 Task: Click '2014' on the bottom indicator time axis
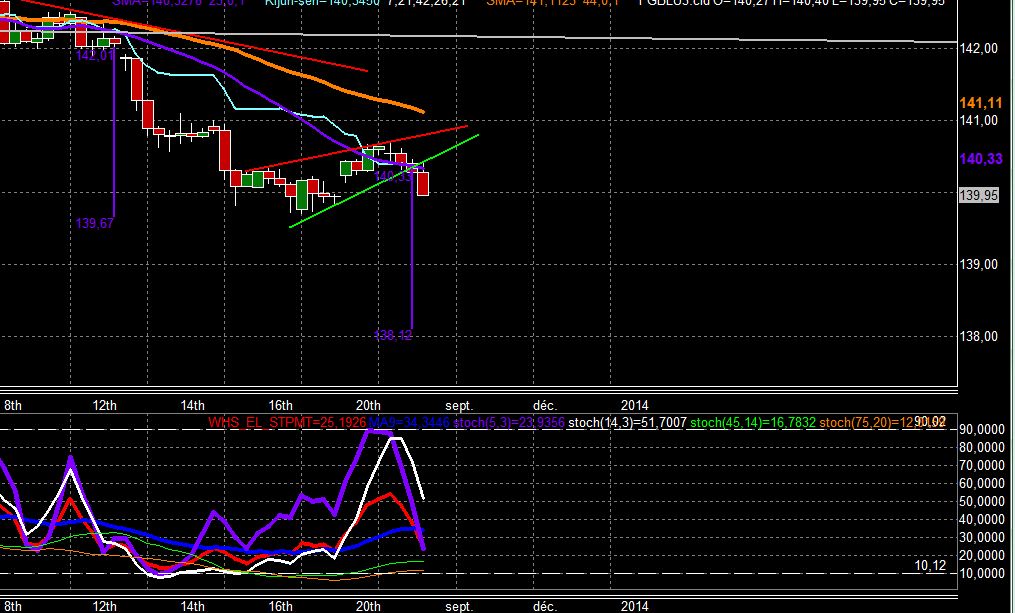click(634, 607)
